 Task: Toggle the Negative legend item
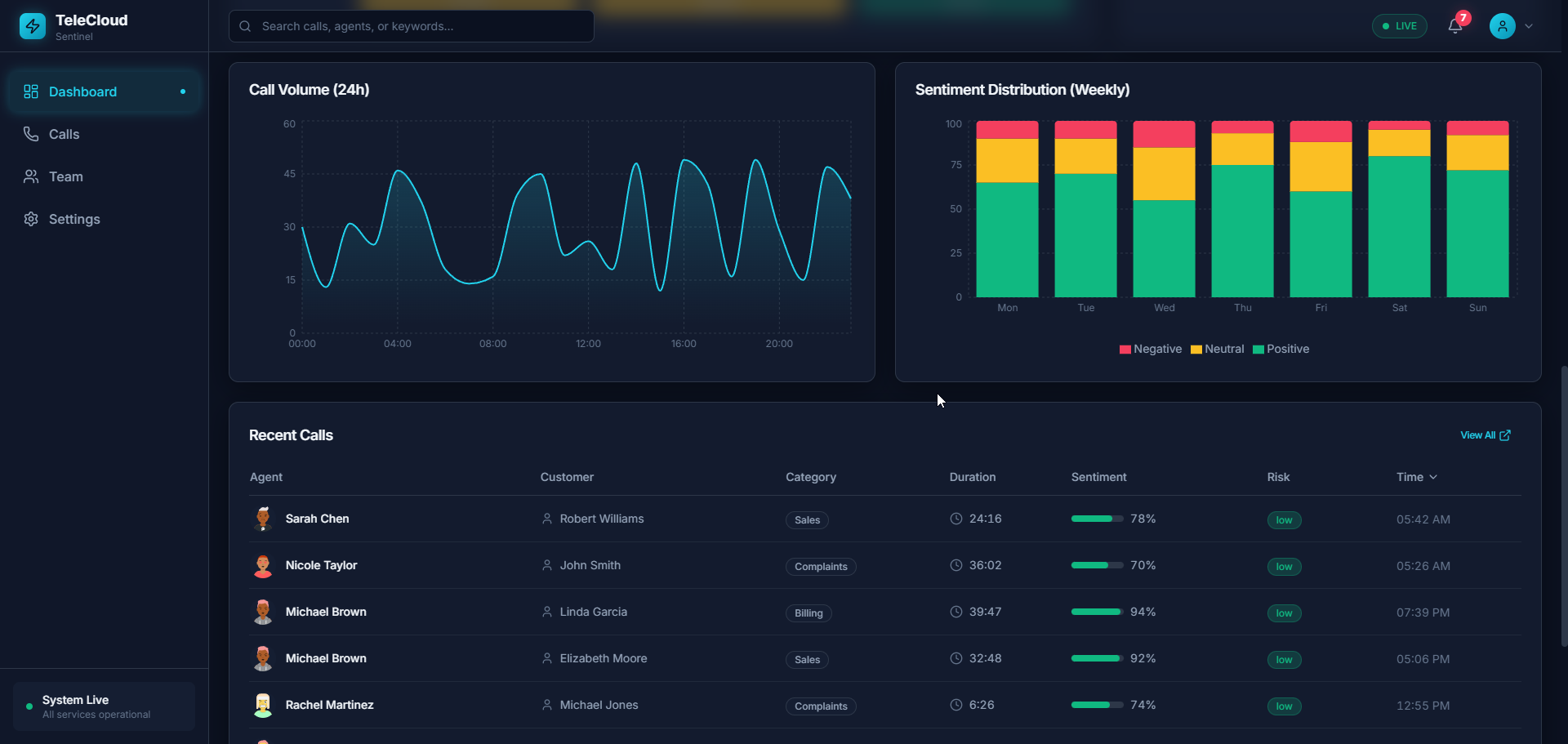click(x=1150, y=350)
